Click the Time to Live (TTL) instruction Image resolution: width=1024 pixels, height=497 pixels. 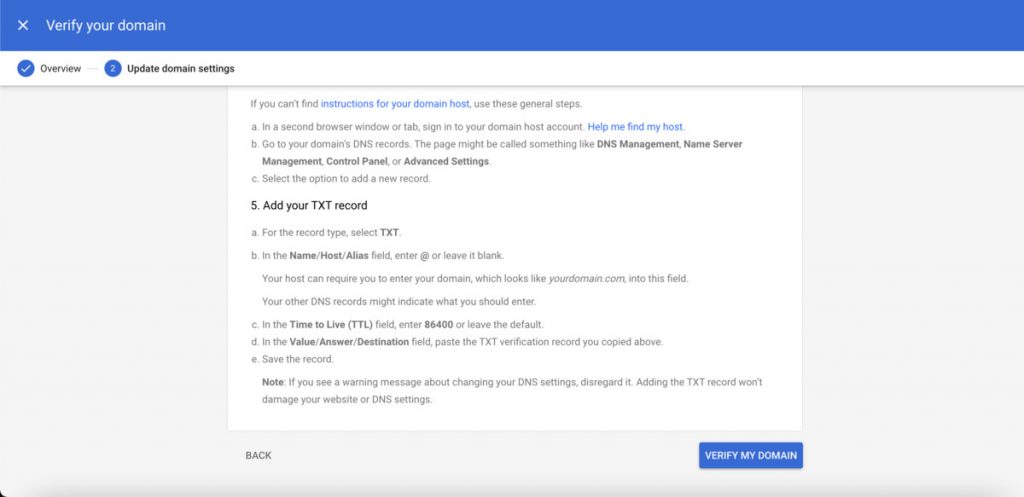(x=397, y=325)
